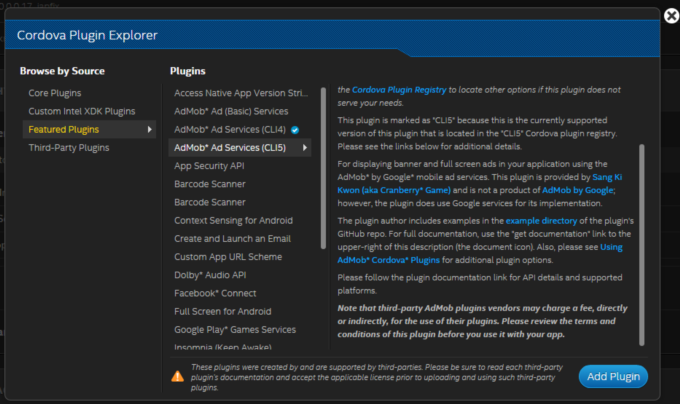Select the second Barcode Scanner entry

[209, 202]
